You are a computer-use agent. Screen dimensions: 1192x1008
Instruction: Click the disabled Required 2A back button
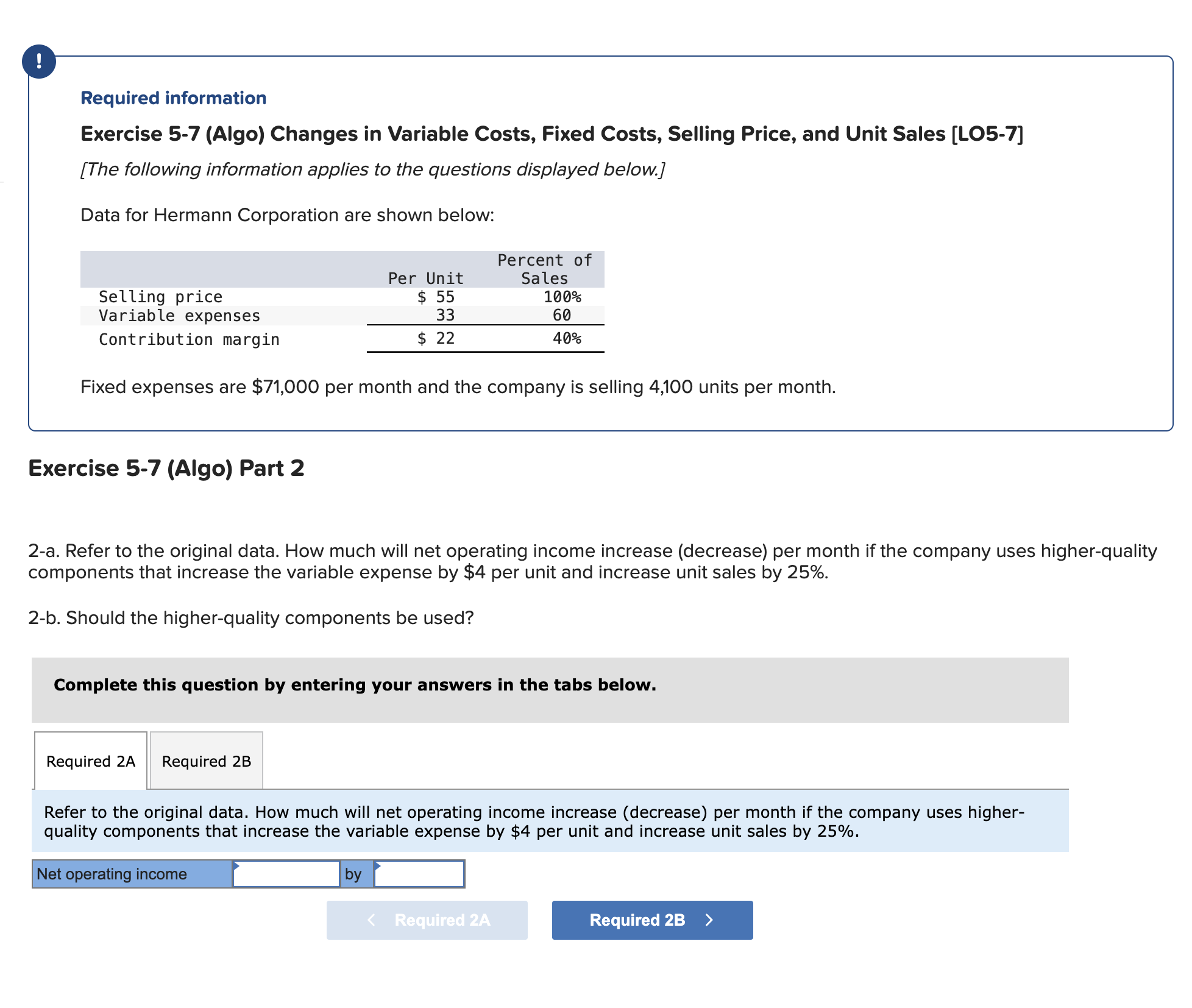427,920
